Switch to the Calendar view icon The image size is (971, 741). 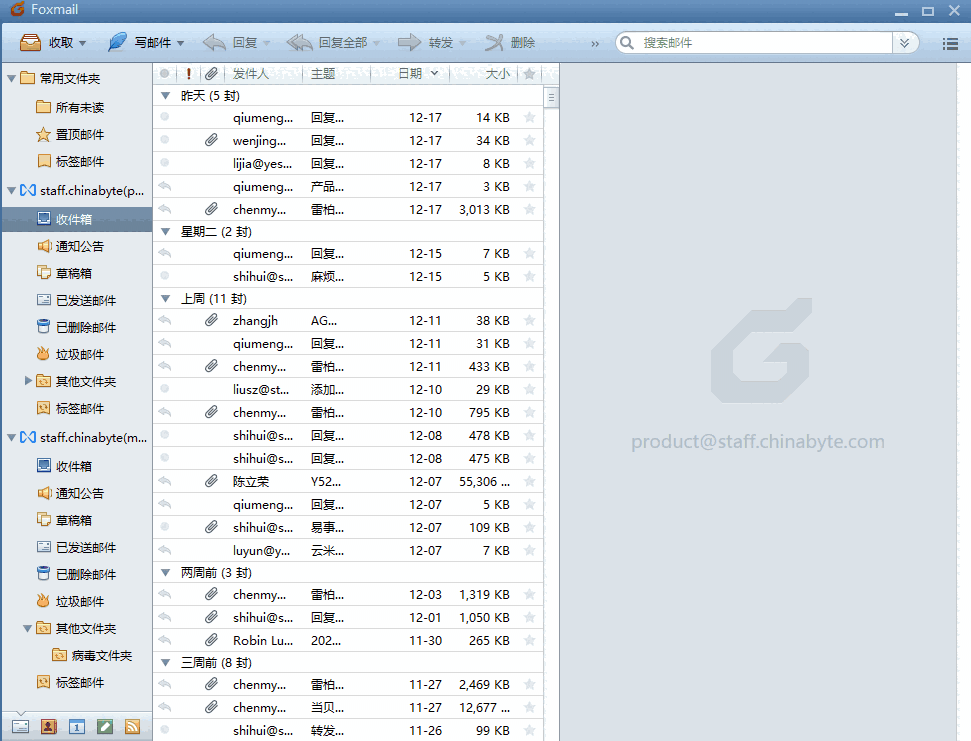[x=76, y=727]
